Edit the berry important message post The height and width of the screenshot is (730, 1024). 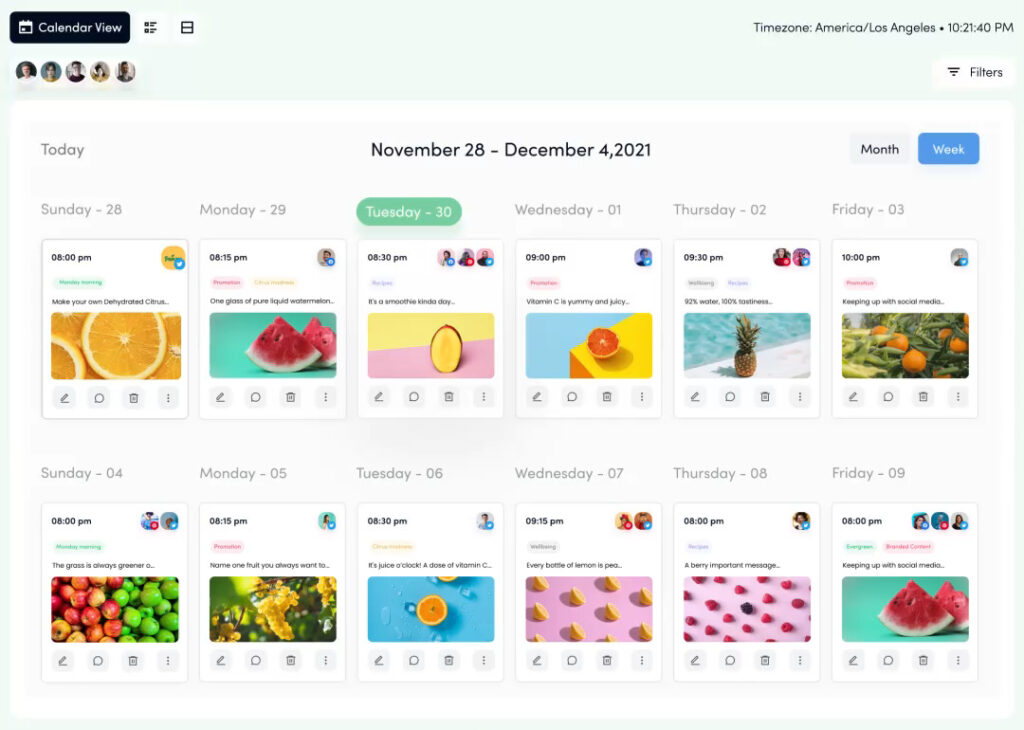click(695, 660)
